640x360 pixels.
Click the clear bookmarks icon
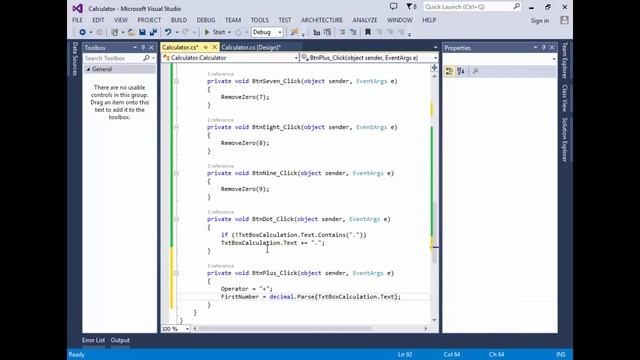401,32
